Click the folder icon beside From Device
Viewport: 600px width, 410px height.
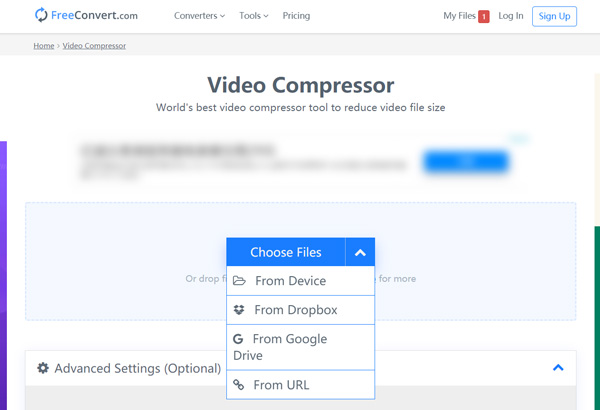(239, 281)
